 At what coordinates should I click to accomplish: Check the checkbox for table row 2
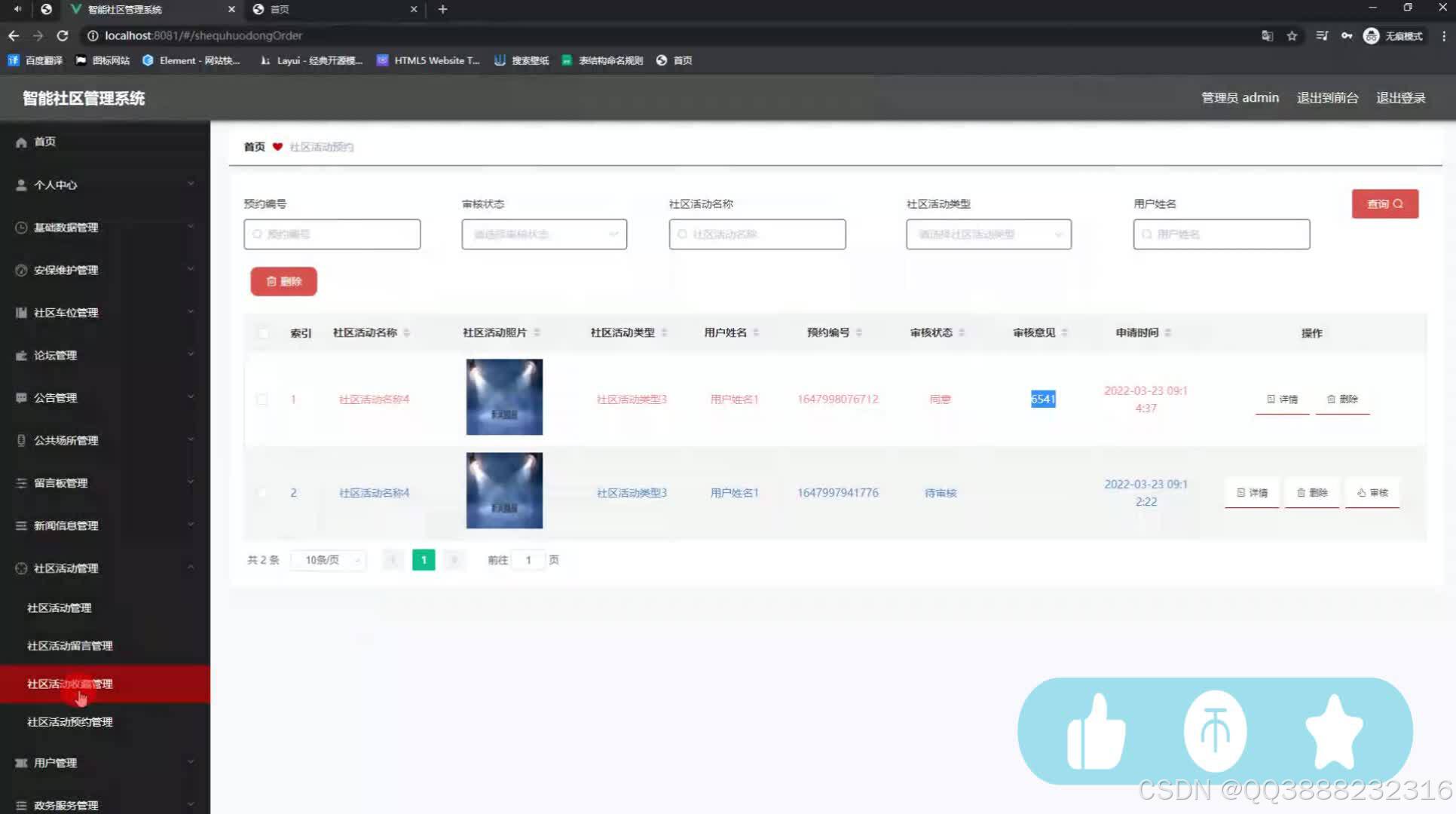262,492
